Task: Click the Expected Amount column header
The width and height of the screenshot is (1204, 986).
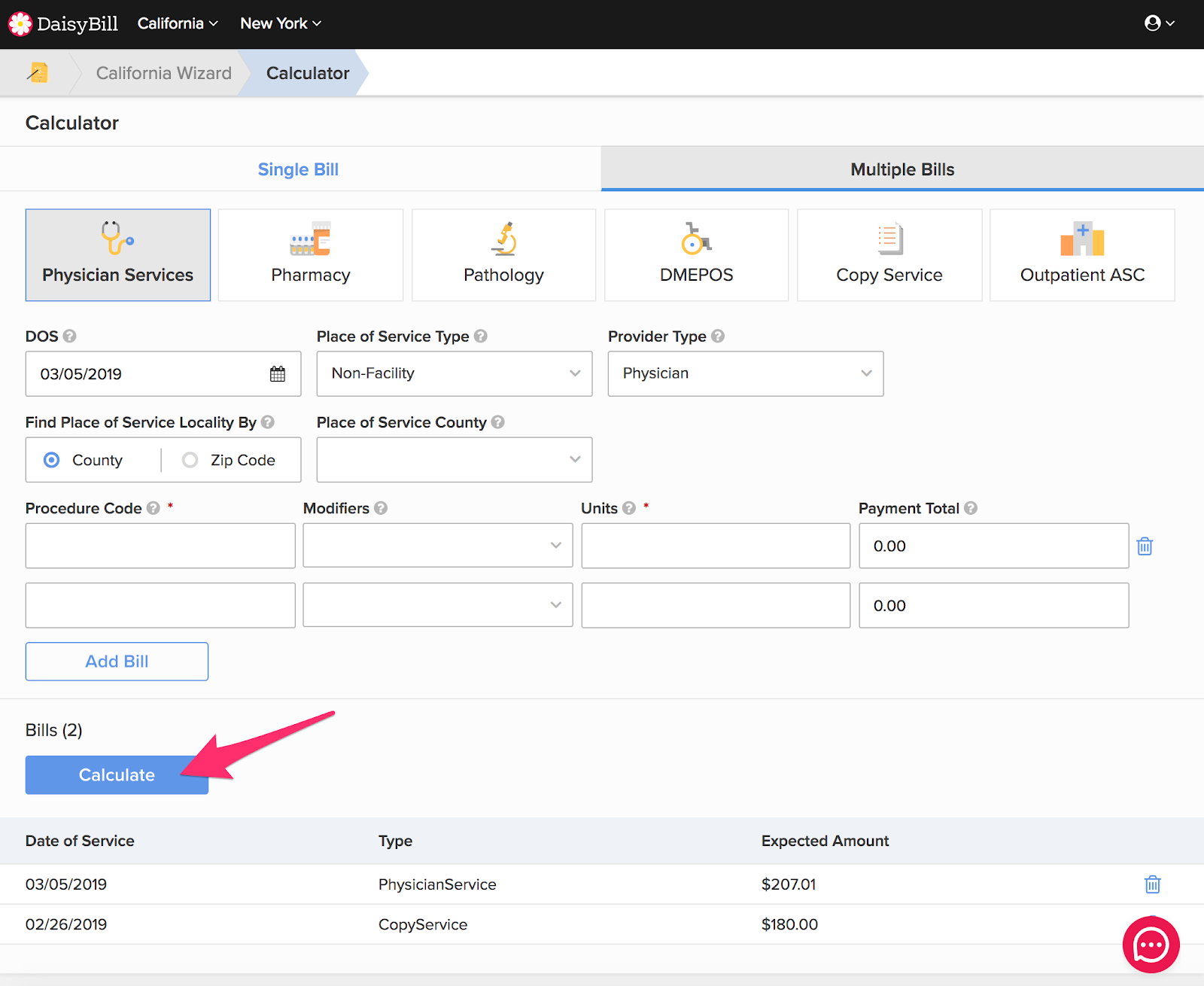Action: tap(825, 841)
